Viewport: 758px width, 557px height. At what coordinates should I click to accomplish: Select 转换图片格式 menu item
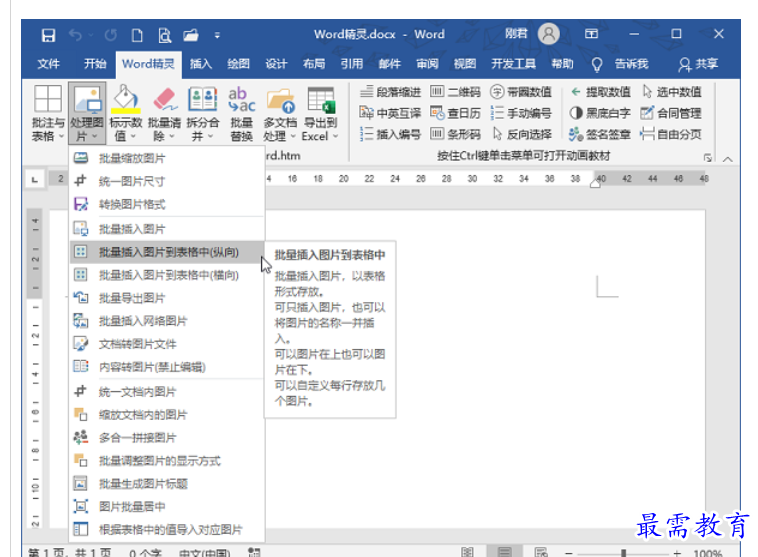(167, 204)
